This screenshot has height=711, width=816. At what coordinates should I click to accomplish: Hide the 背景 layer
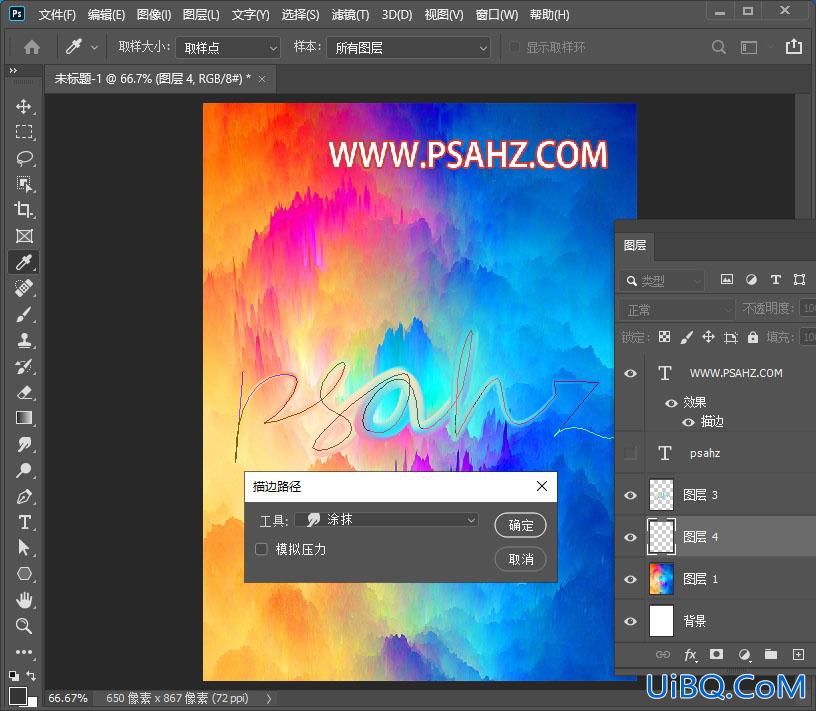[630, 621]
